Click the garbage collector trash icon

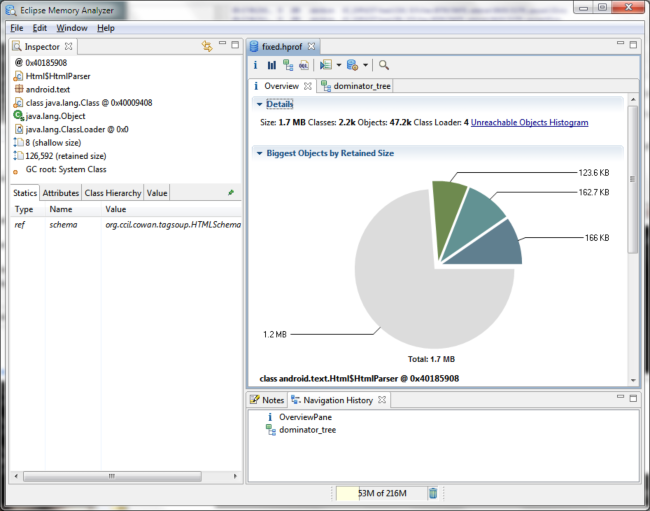pos(433,493)
